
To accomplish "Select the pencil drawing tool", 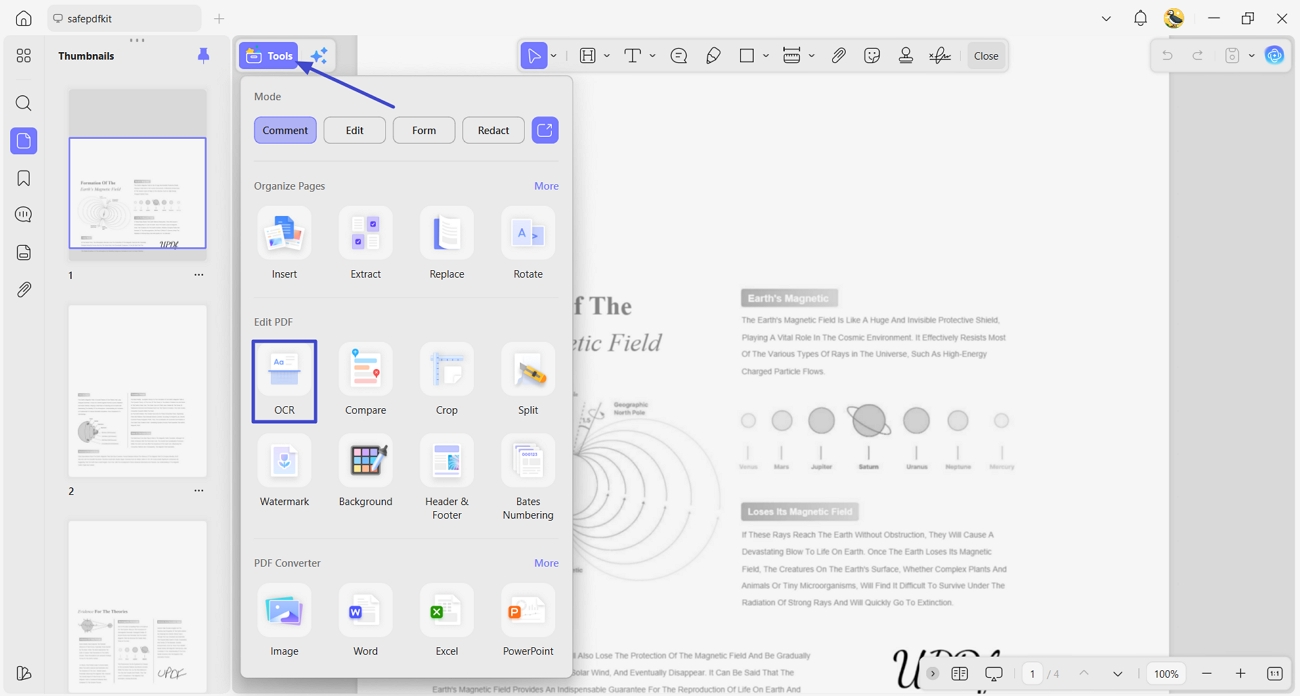I will 713,56.
